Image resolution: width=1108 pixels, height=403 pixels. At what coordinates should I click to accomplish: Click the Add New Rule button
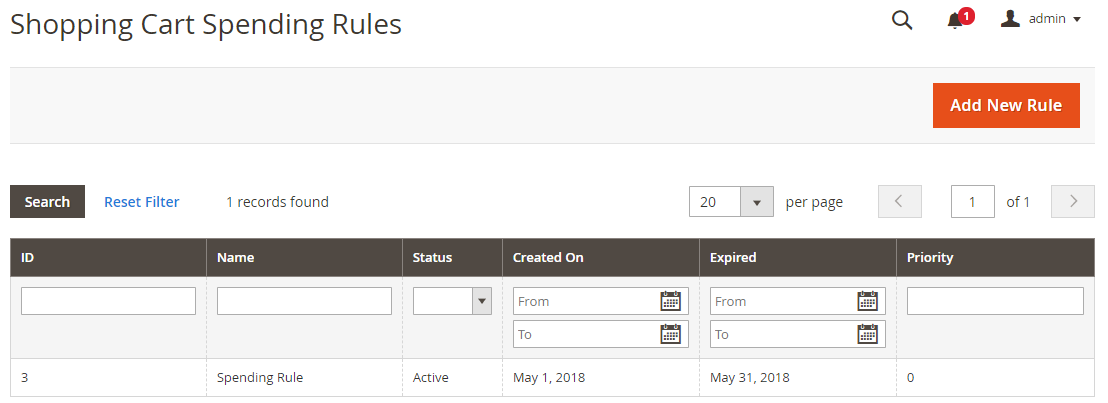coord(1006,105)
